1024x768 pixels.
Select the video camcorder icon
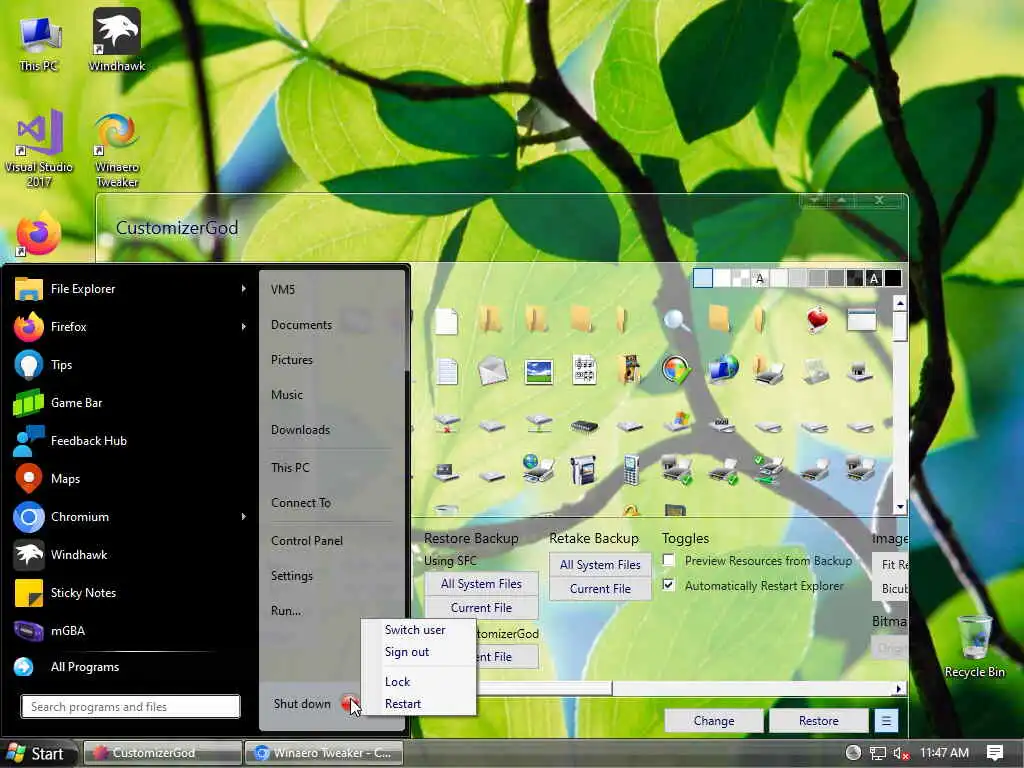[x=583, y=469]
